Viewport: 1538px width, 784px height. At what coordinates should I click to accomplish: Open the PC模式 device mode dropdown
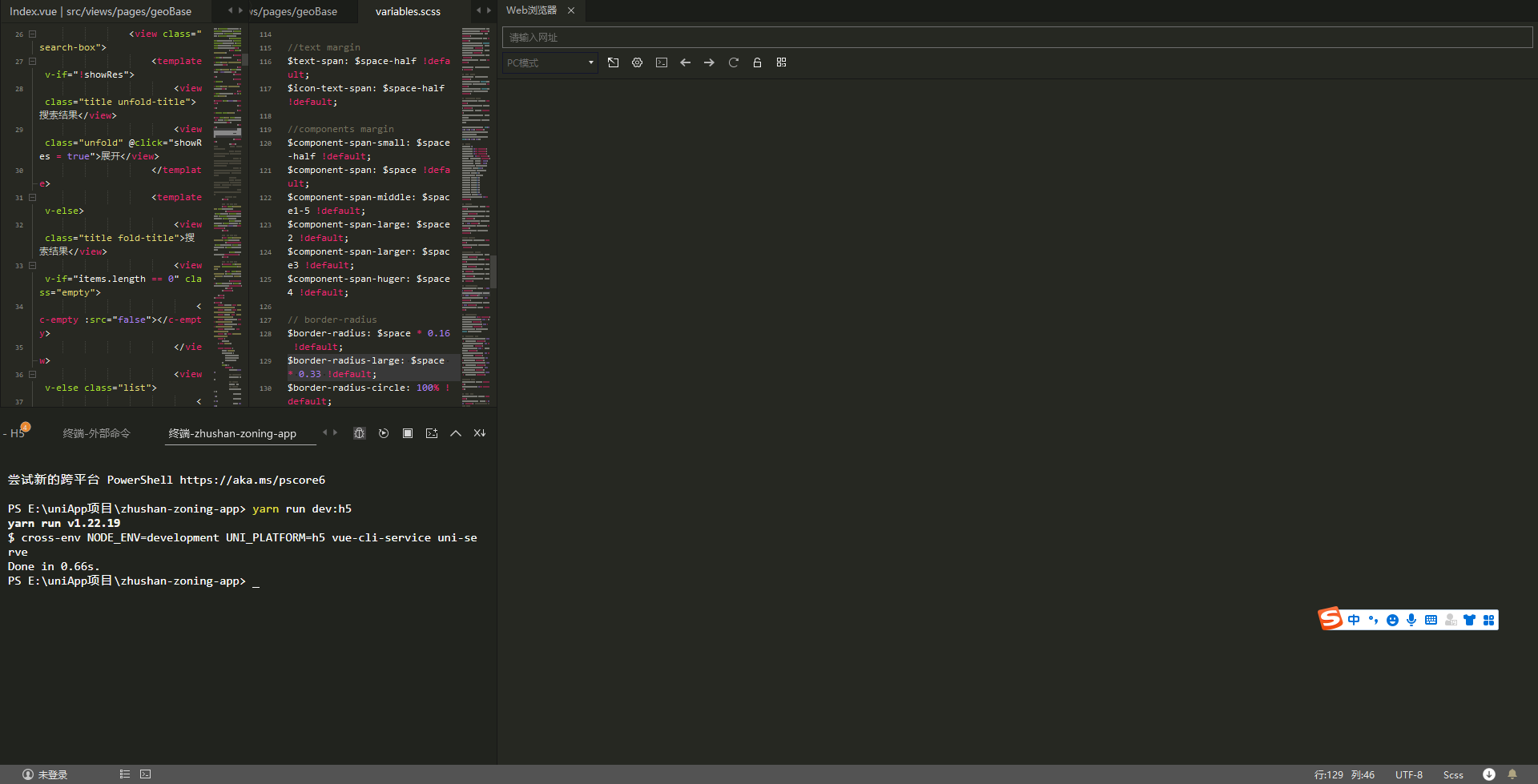[550, 62]
